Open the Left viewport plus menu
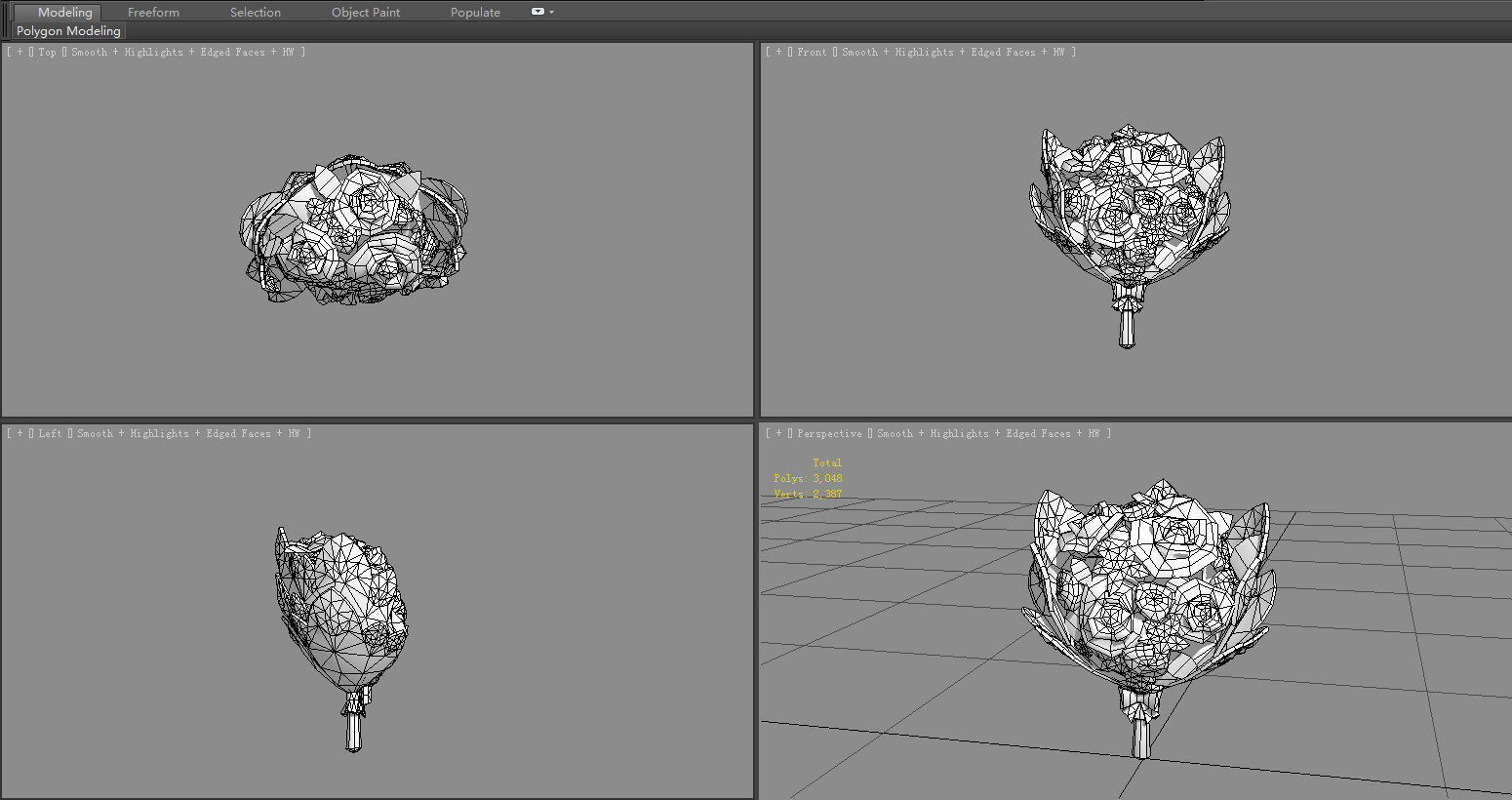 pos(19,434)
